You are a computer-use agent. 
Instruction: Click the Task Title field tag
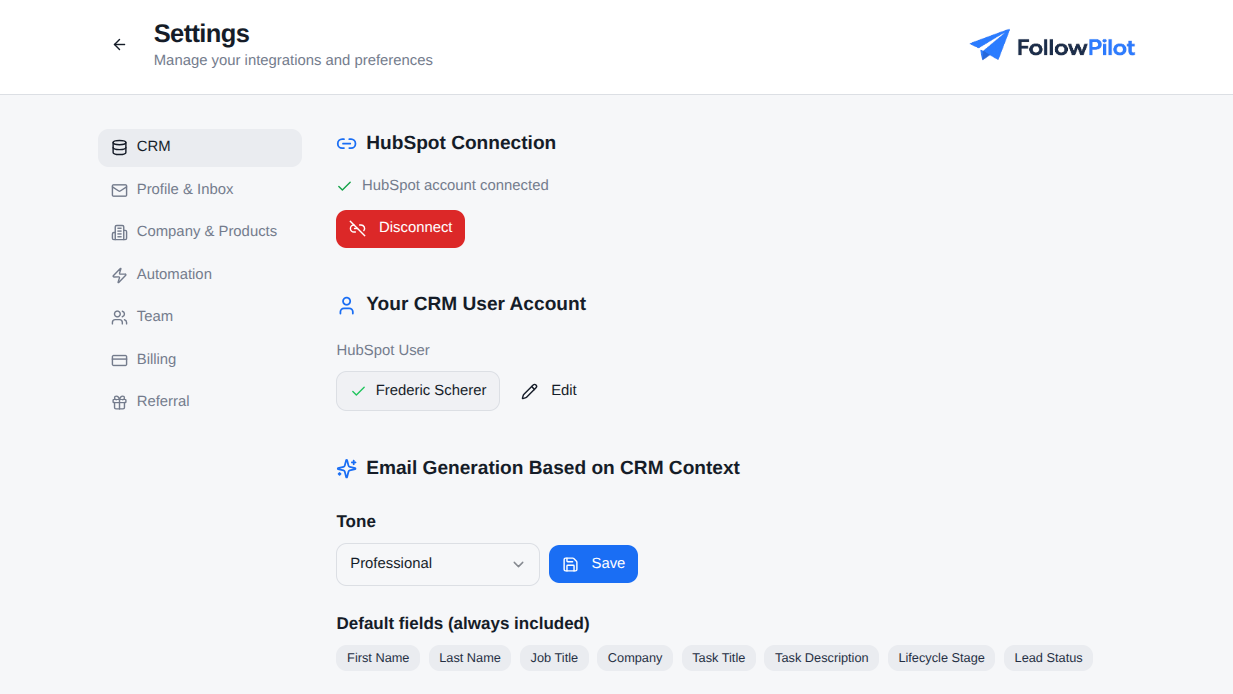[x=719, y=658]
